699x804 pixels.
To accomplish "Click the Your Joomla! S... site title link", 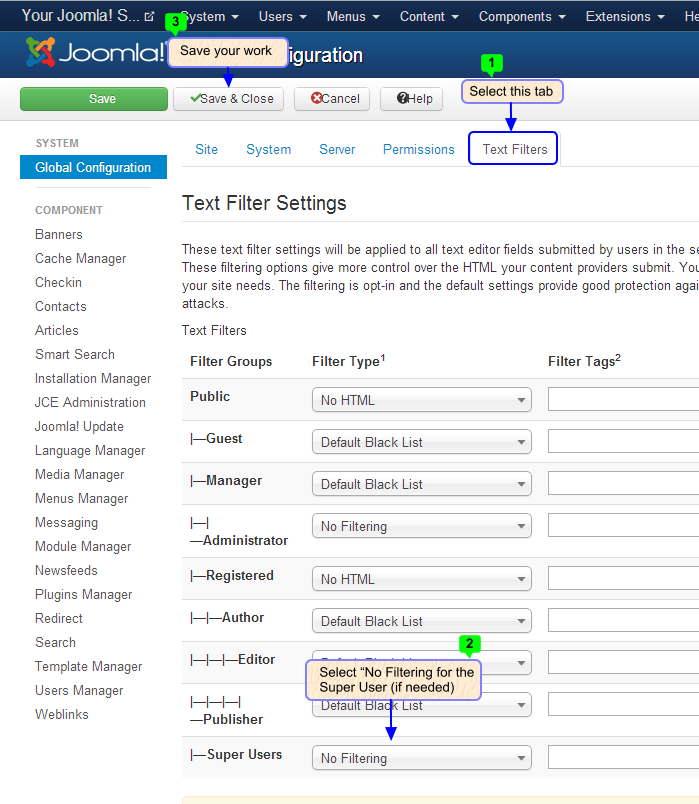I will click(x=81, y=15).
